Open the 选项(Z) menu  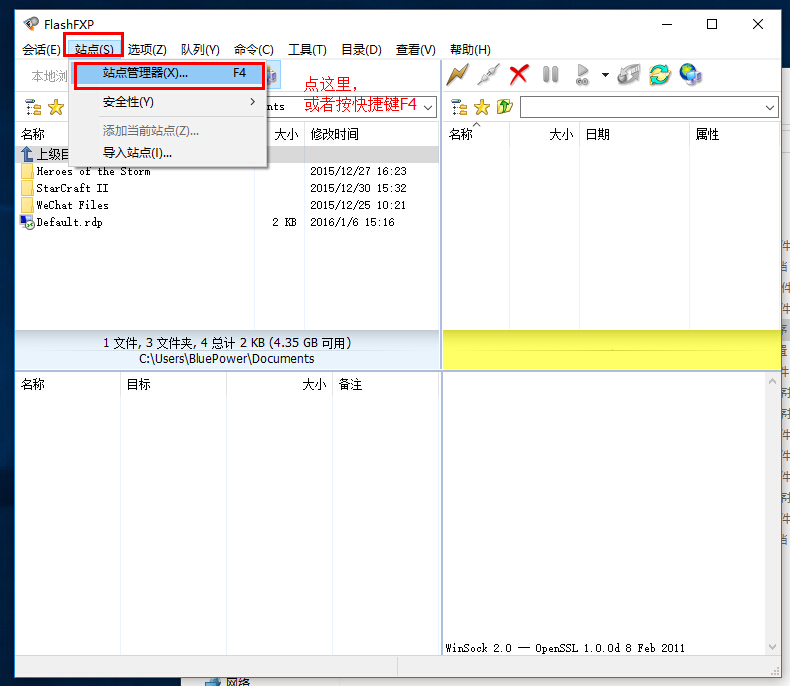tap(147, 49)
